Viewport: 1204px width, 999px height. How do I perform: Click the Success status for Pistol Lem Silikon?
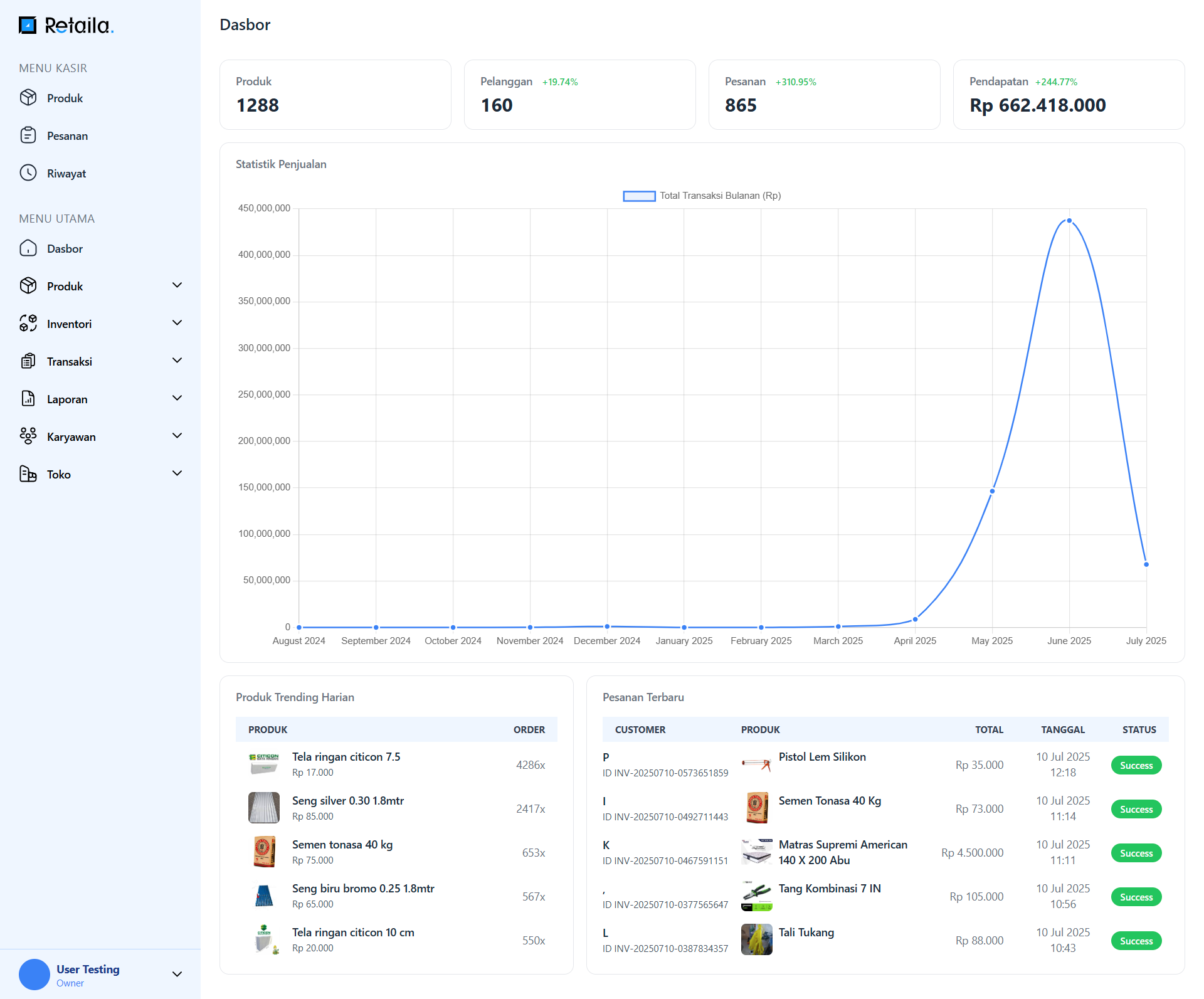click(x=1136, y=765)
